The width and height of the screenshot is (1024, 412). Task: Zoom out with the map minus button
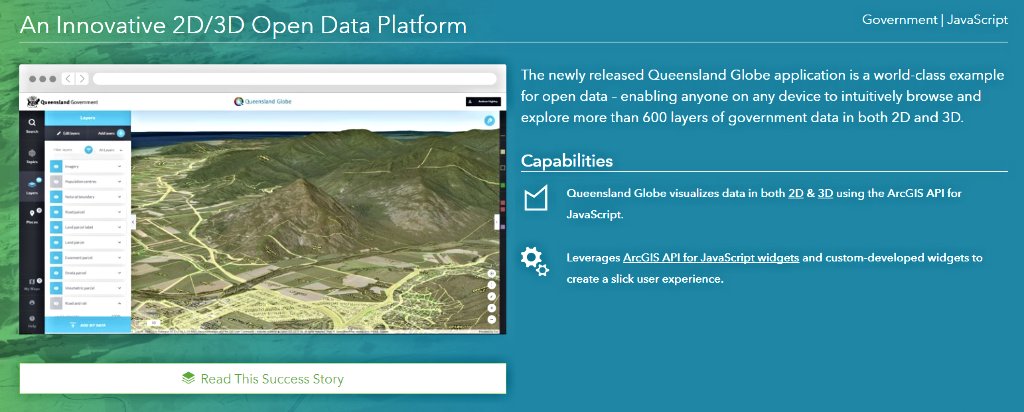click(x=492, y=319)
